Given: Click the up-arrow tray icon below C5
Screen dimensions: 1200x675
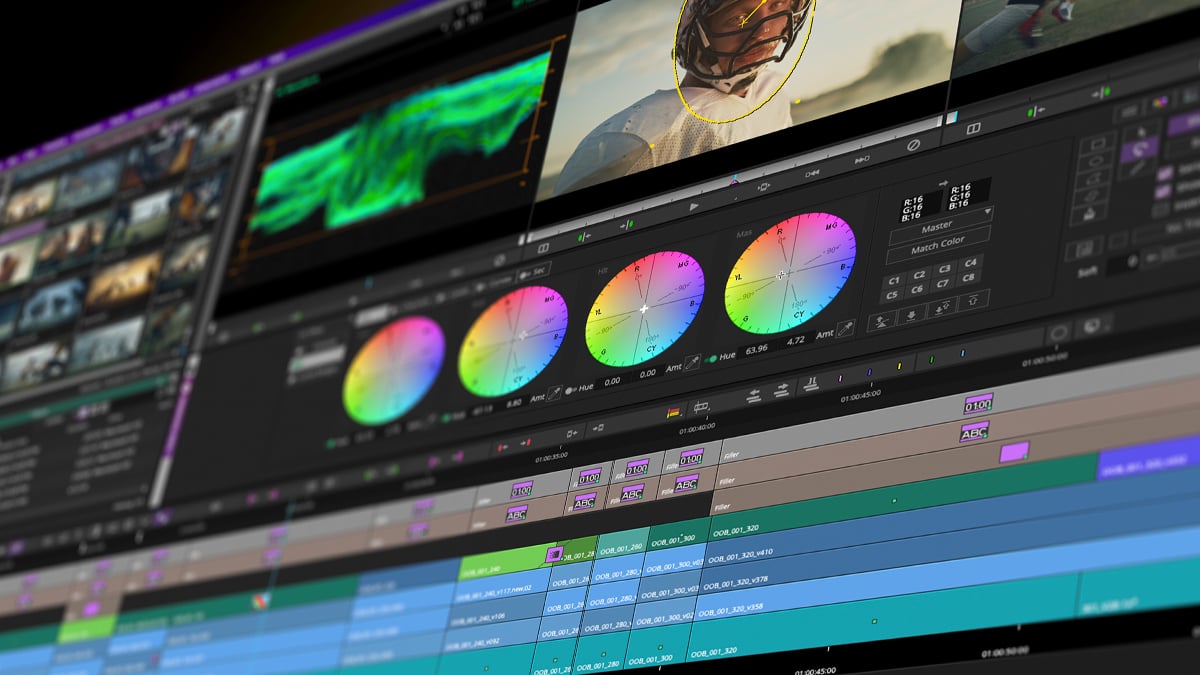Looking at the screenshot, I should click(881, 323).
